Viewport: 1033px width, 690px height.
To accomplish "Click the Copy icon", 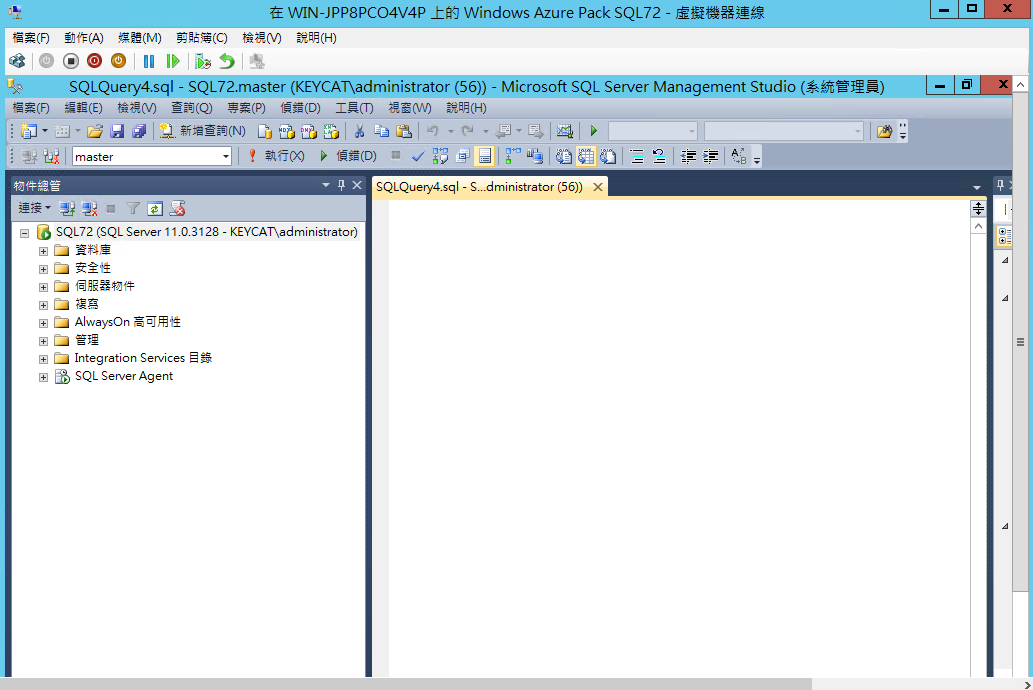I will [x=381, y=131].
